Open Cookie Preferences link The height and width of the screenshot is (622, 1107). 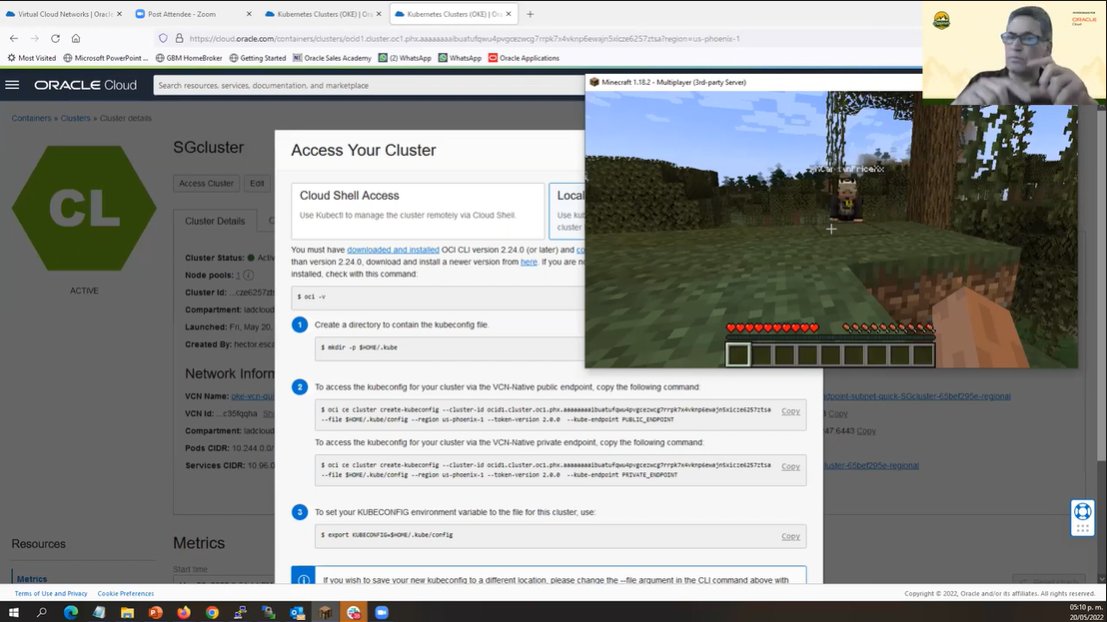[x=126, y=593]
